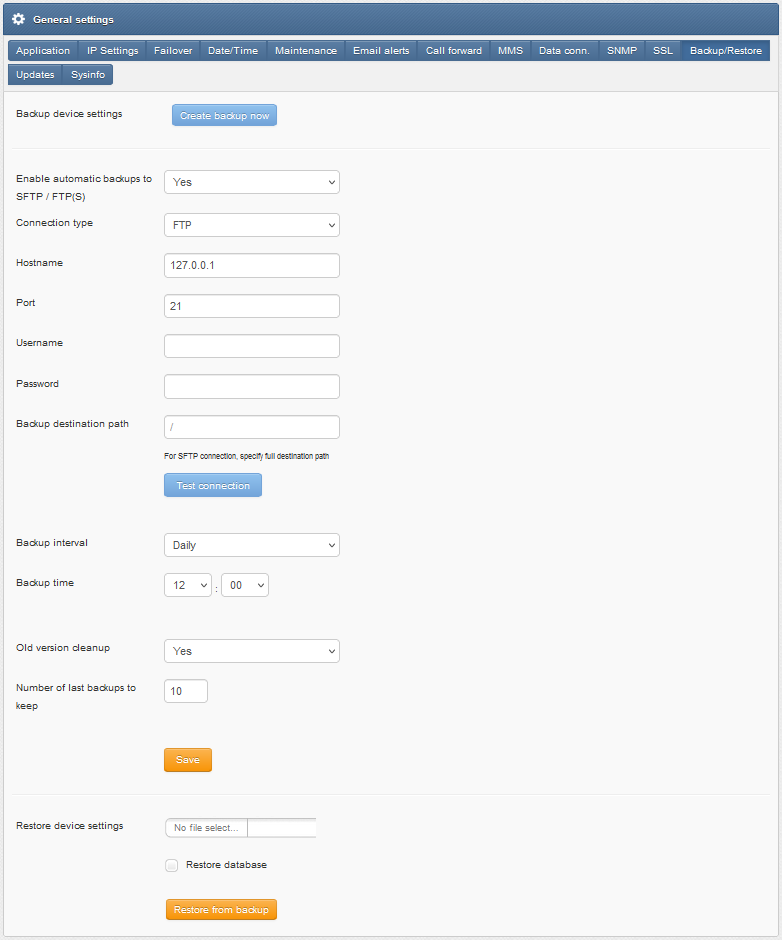The height and width of the screenshot is (940, 782).
Task: Go to the Data conn. tab
Action: tap(564, 51)
